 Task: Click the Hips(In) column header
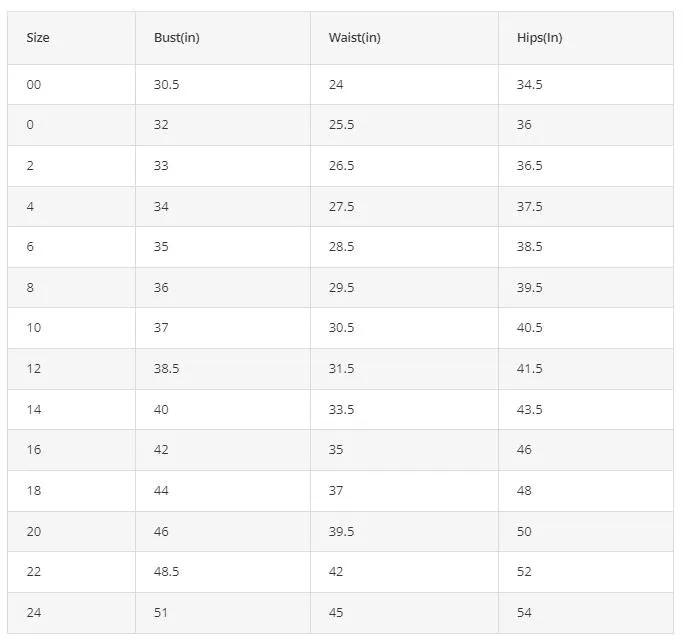click(540, 38)
